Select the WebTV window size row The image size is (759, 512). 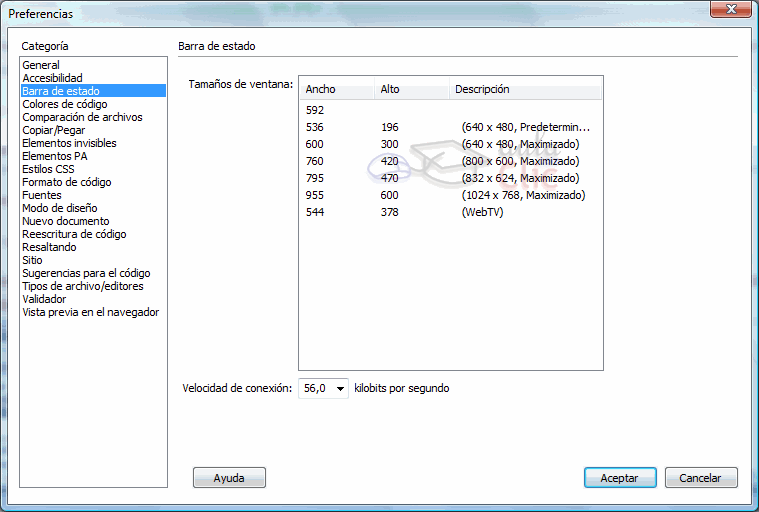(x=450, y=212)
